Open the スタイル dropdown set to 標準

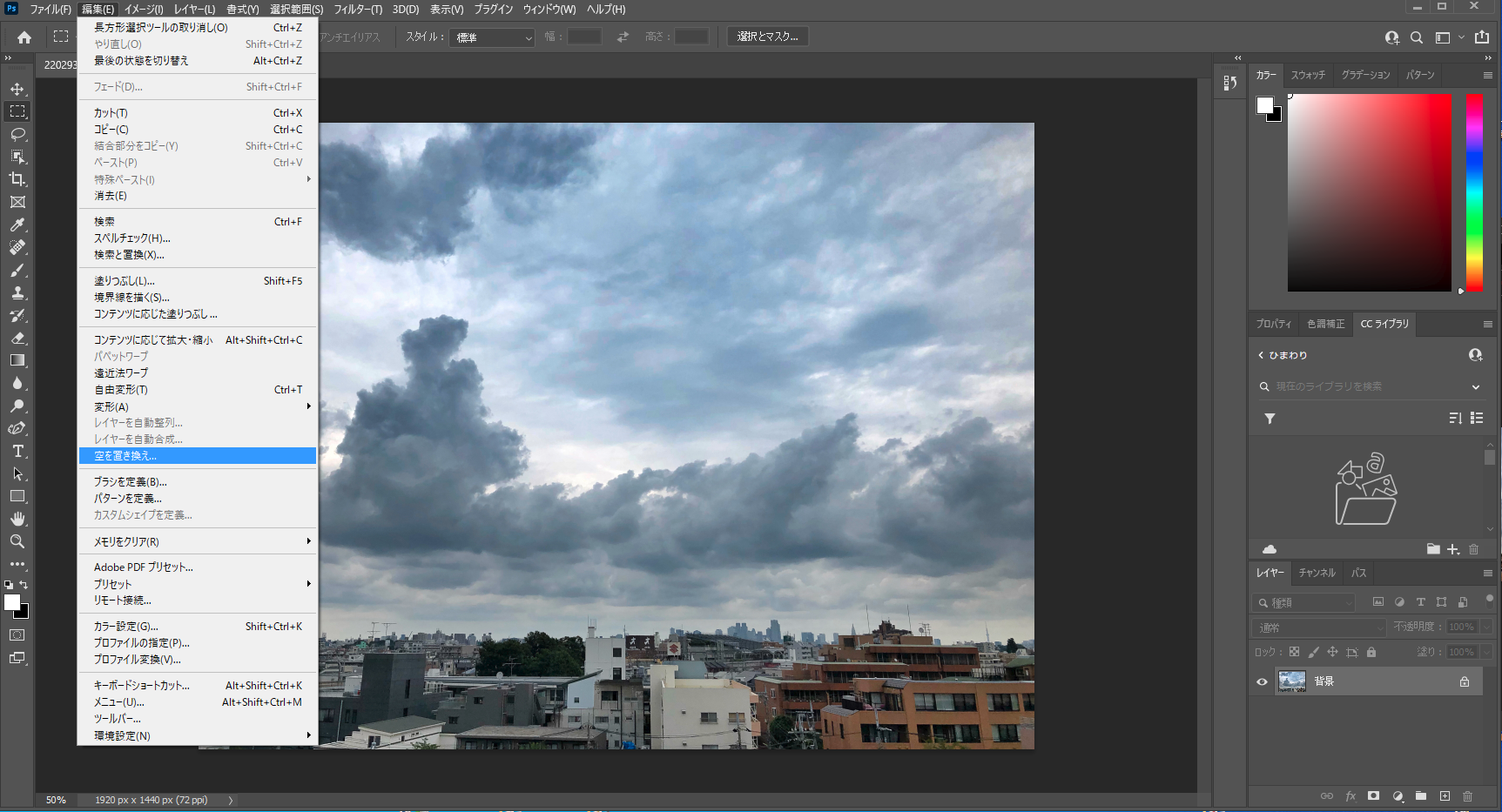point(492,37)
